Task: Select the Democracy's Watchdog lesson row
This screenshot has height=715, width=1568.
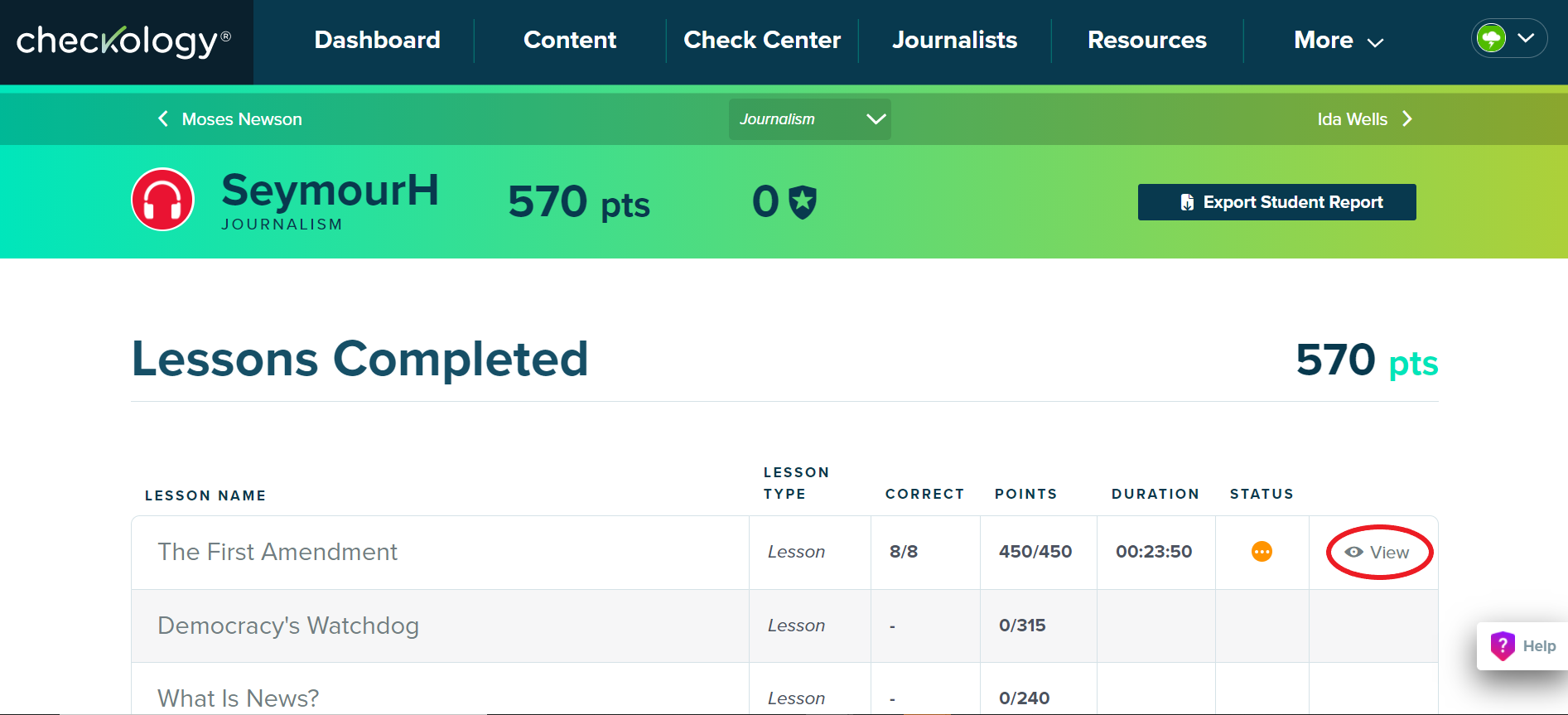Action: point(288,626)
